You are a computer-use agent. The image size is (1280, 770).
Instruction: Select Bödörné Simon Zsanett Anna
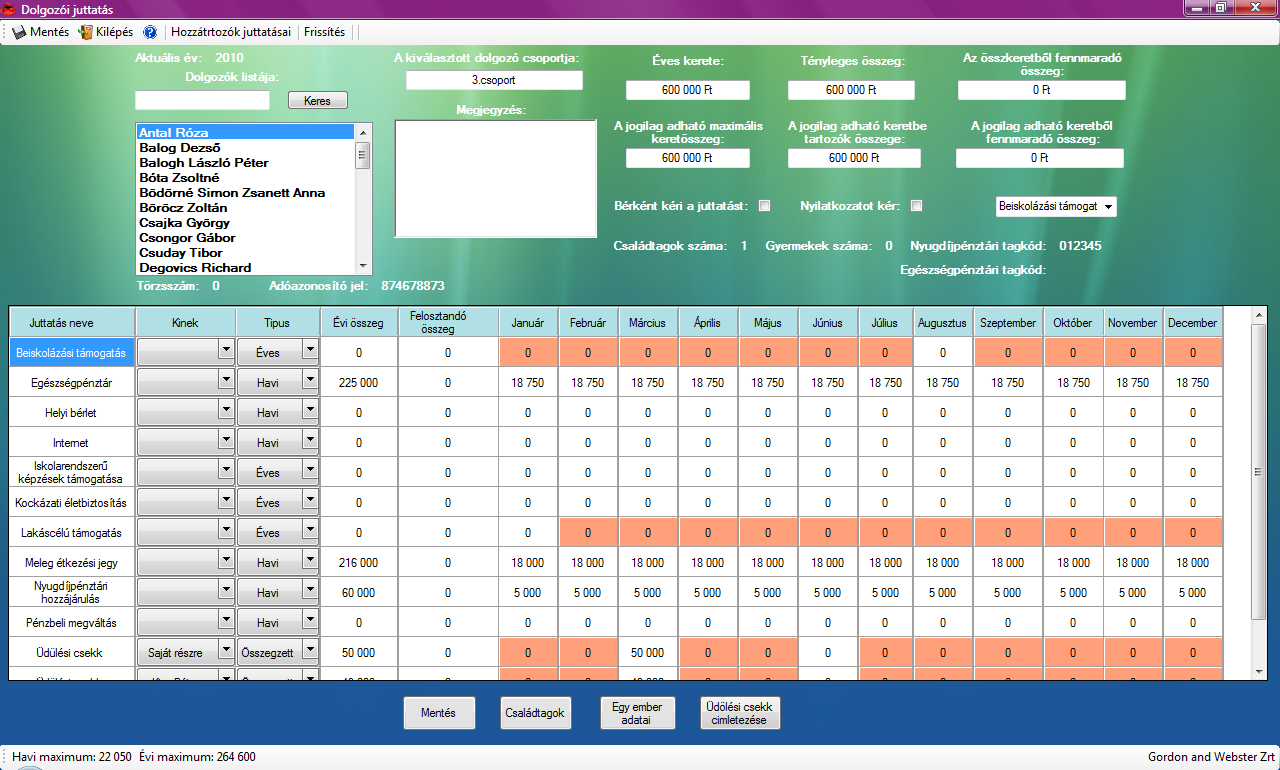click(245, 192)
